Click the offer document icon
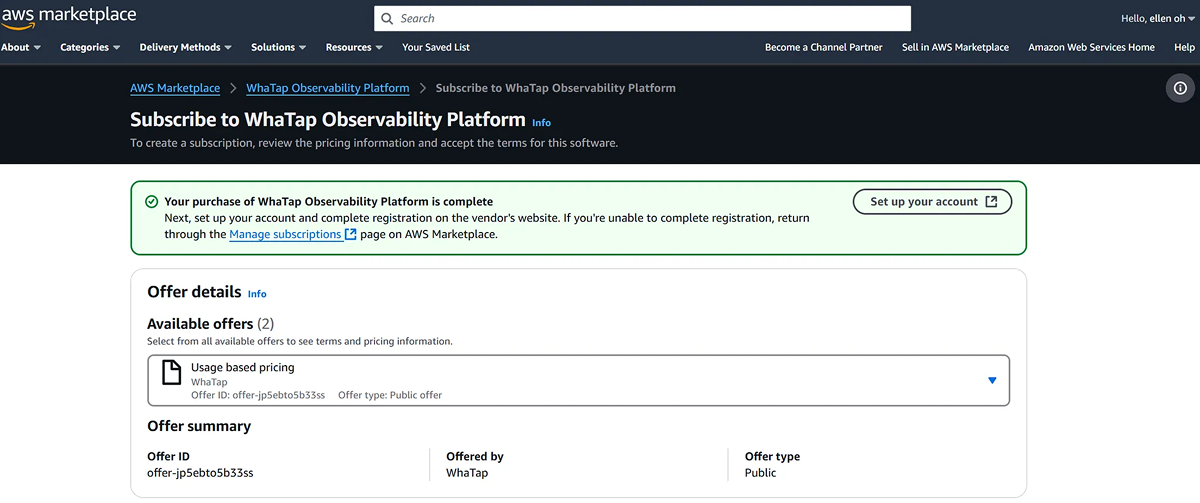 tap(172, 373)
